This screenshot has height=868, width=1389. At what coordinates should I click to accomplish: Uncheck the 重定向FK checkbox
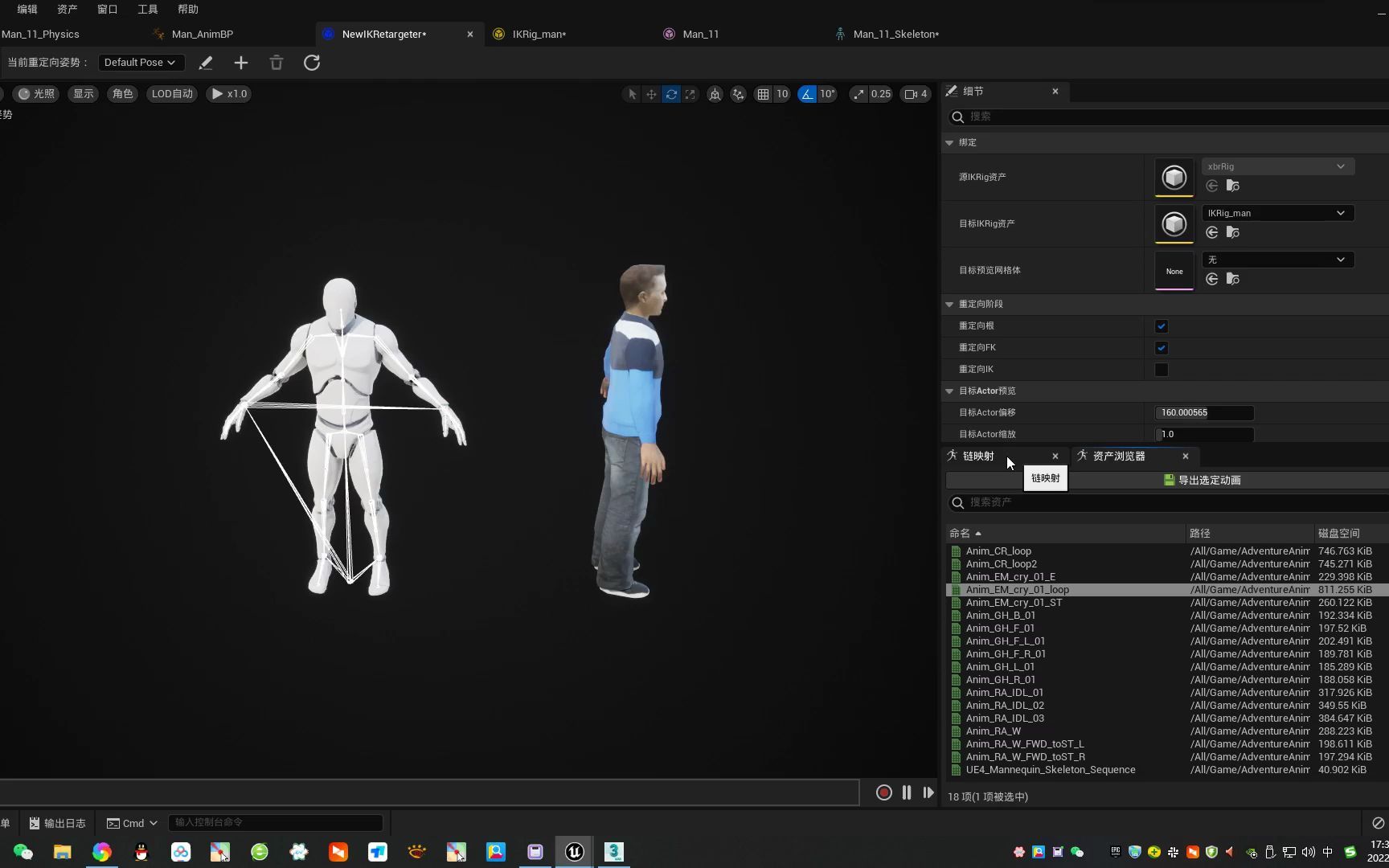coord(1162,348)
